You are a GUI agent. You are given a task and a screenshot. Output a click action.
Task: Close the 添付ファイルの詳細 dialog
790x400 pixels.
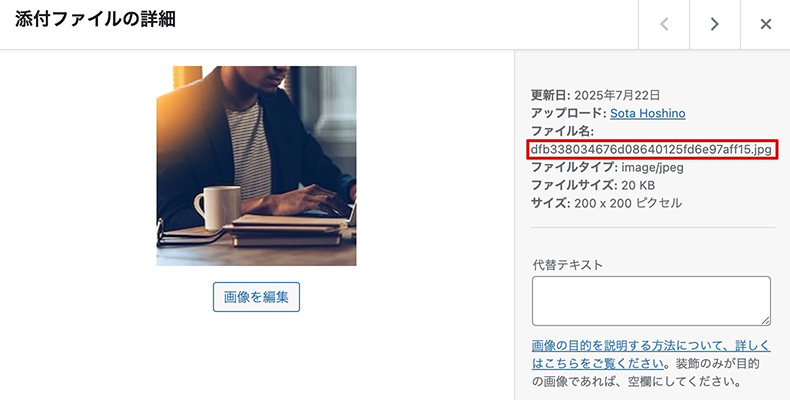tap(765, 24)
